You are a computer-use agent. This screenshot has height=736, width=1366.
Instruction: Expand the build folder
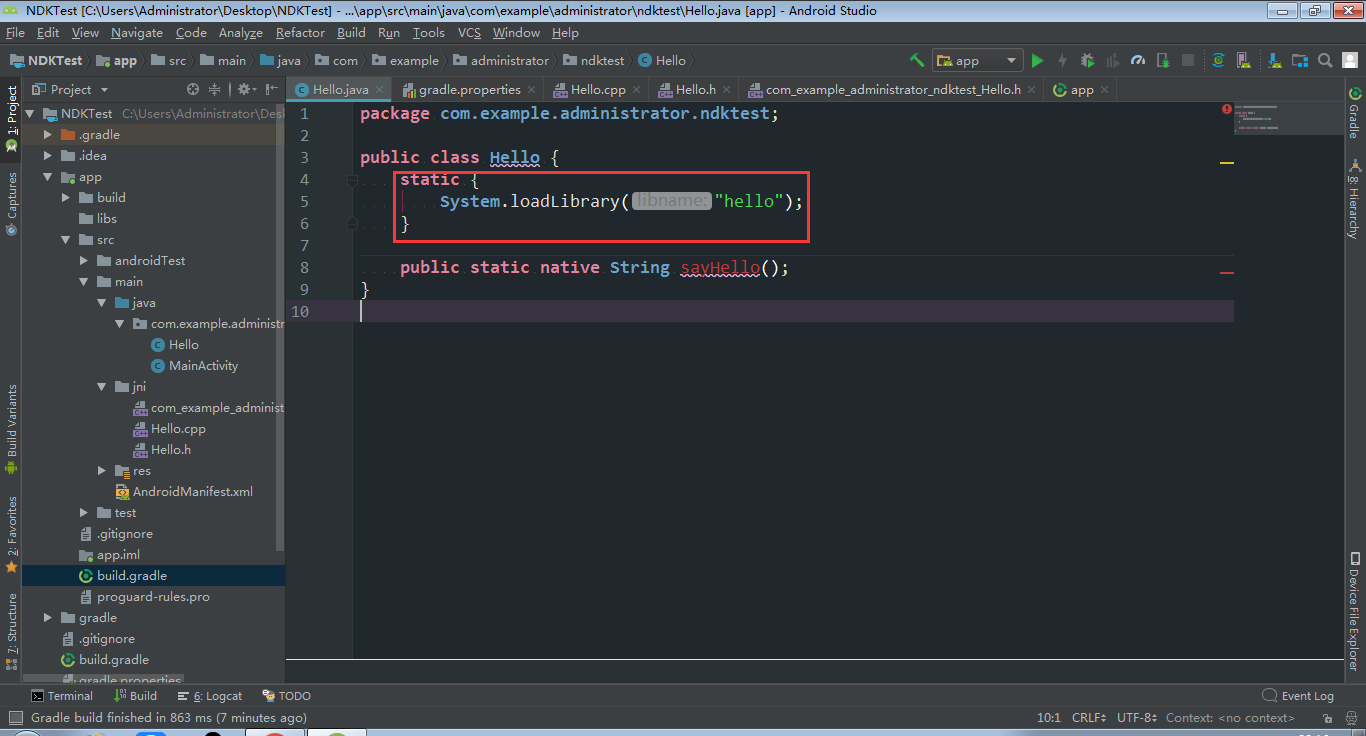66,197
